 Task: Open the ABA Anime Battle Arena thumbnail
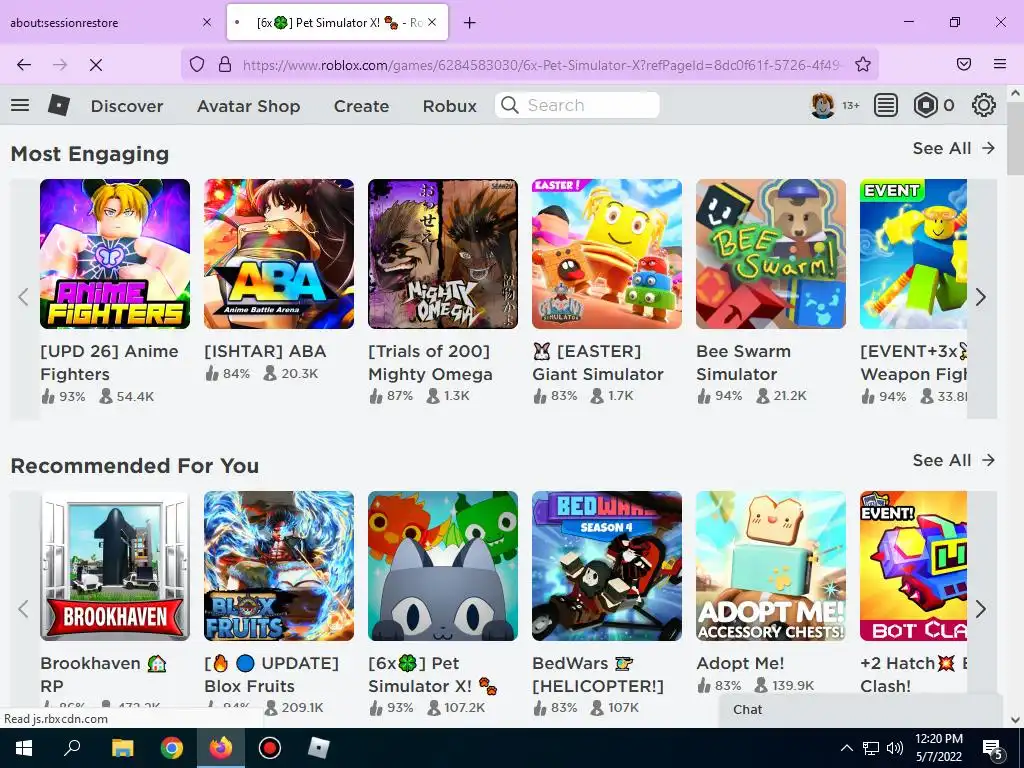point(279,254)
